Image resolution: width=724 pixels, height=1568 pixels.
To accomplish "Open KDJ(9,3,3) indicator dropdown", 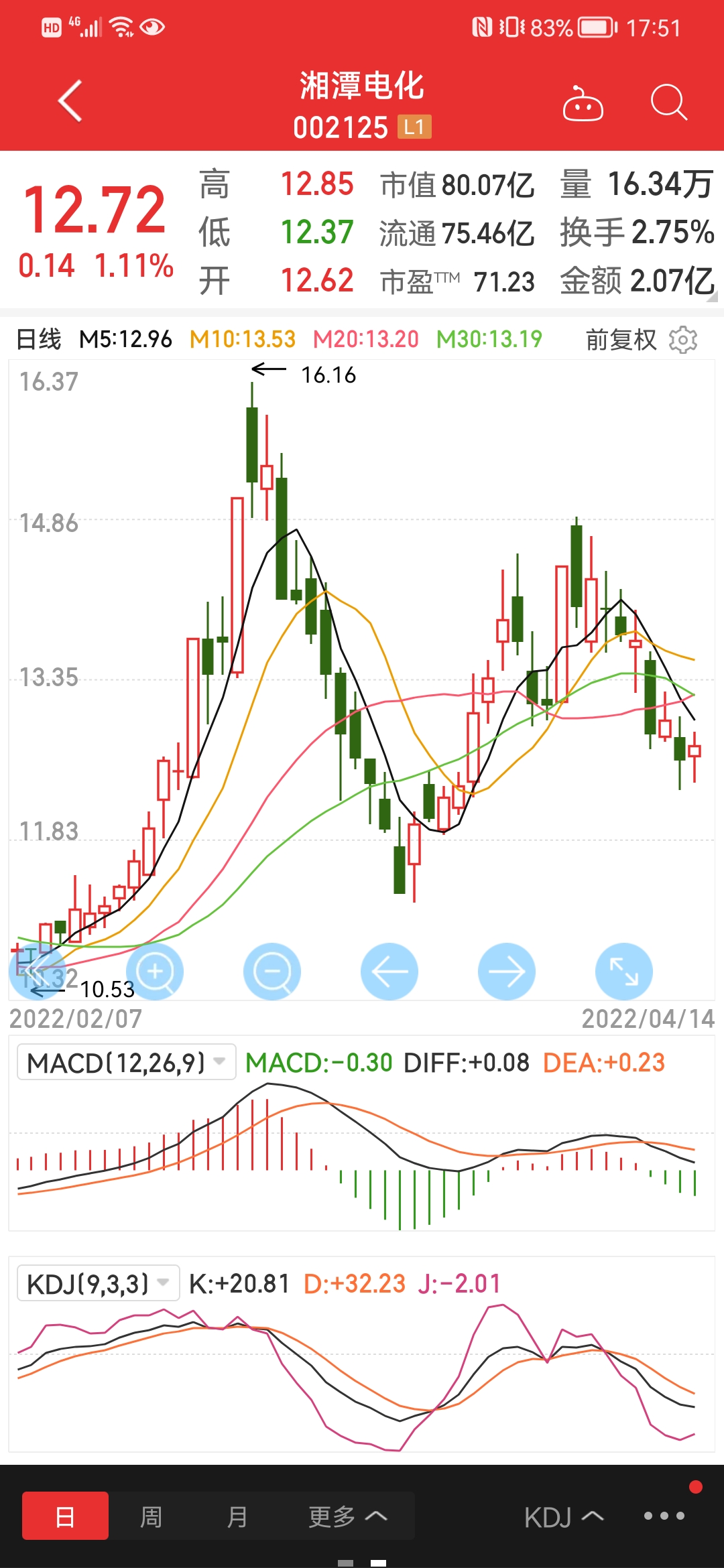I will click(99, 1283).
